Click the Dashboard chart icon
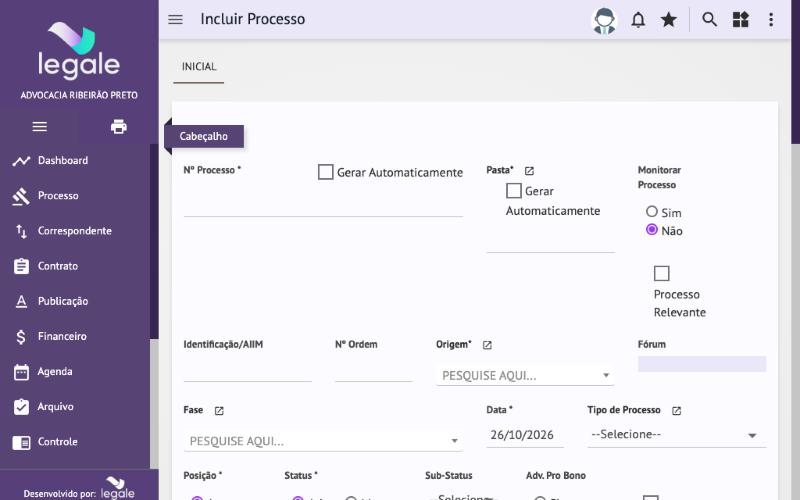This screenshot has width=800, height=500. tap(21, 161)
